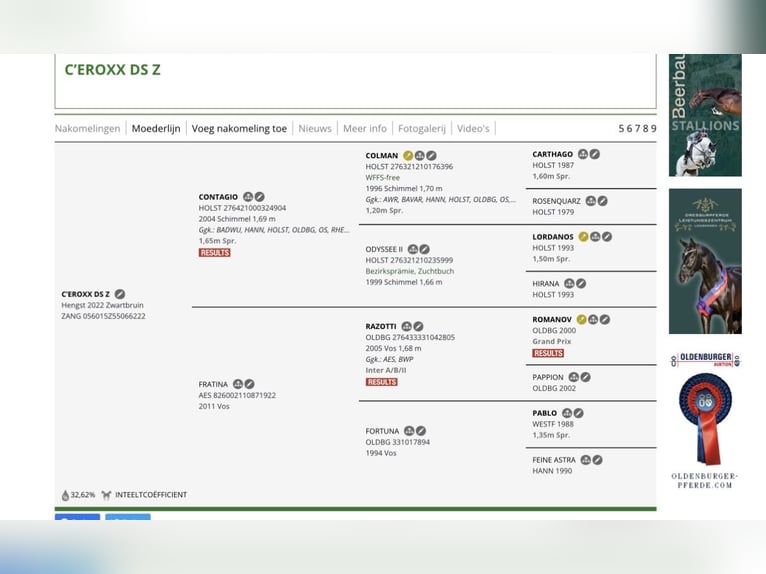The width and height of the screenshot is (766, 574).
Task: Switch to the Nakomelingen tab
Action: coord(87,129)
